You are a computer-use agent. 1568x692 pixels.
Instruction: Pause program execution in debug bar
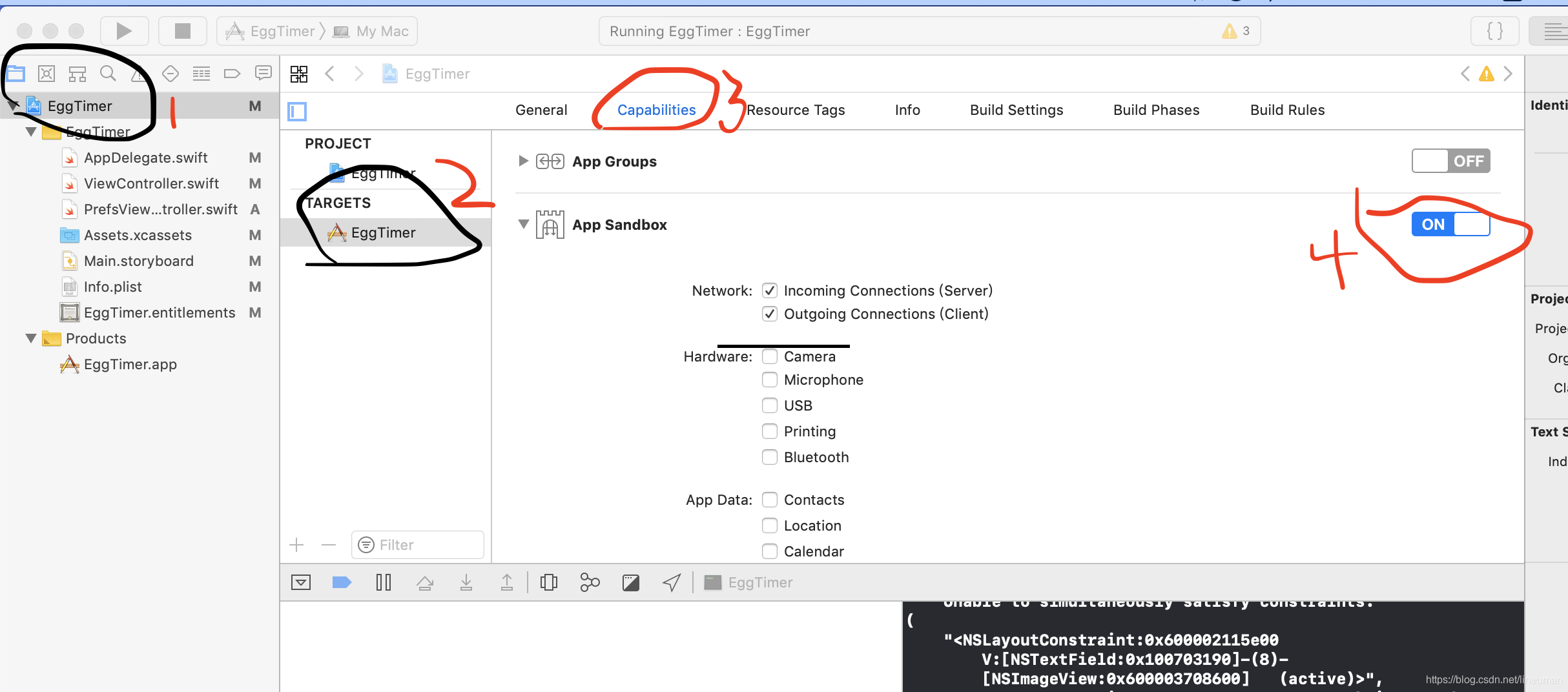(384, 582)
